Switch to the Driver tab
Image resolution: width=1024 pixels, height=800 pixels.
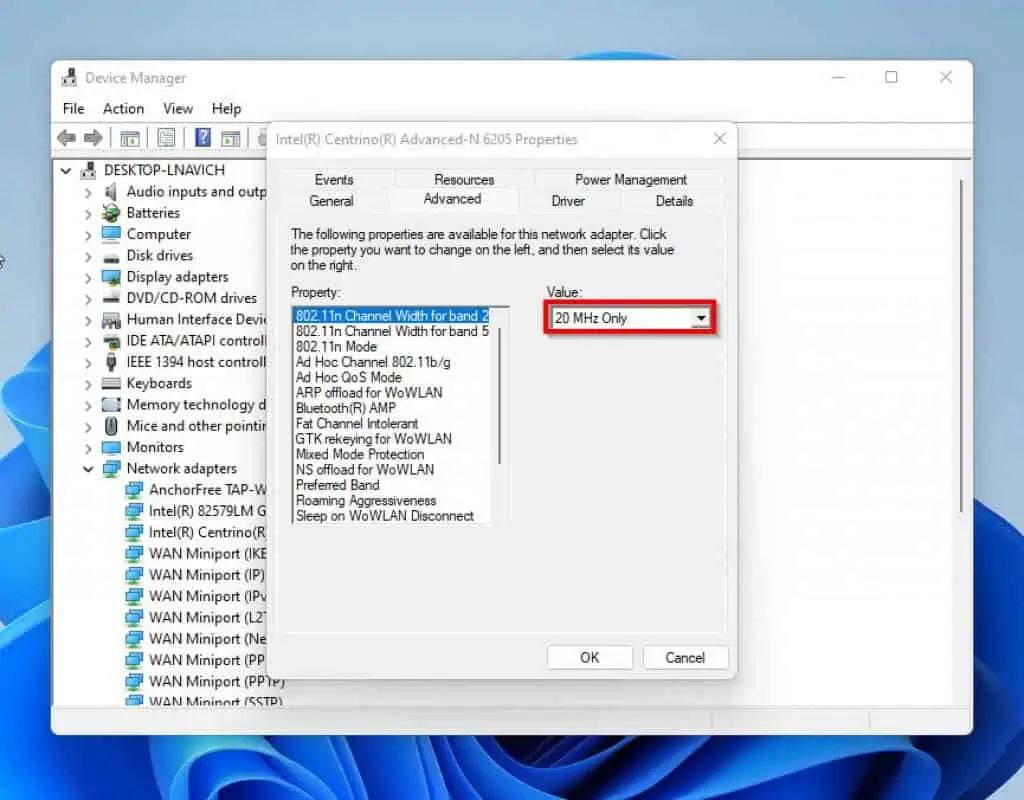tap(568, 201)
